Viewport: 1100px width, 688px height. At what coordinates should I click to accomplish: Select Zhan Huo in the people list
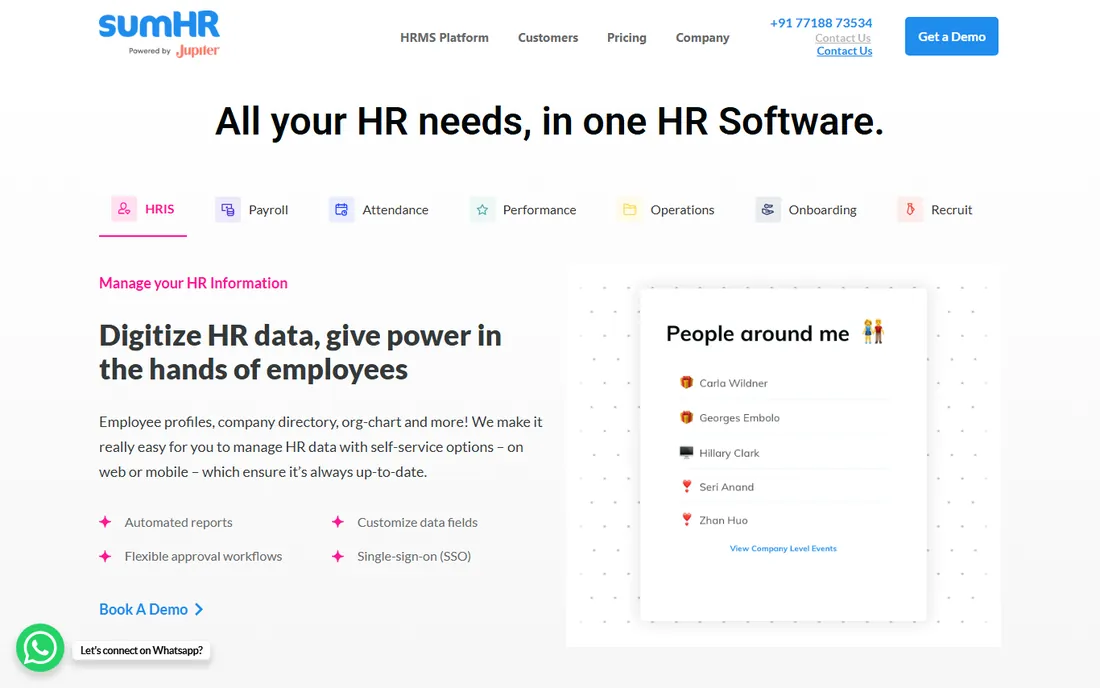point(723,520)
